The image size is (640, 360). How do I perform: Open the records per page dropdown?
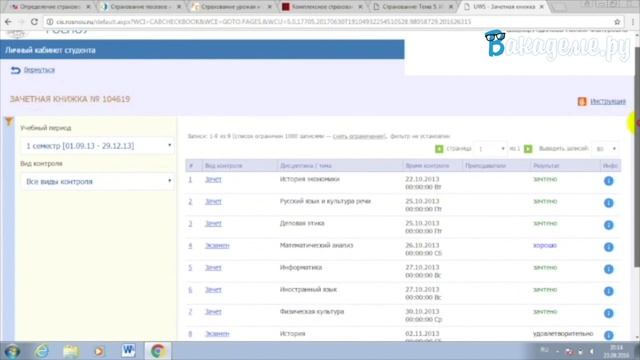606,149
